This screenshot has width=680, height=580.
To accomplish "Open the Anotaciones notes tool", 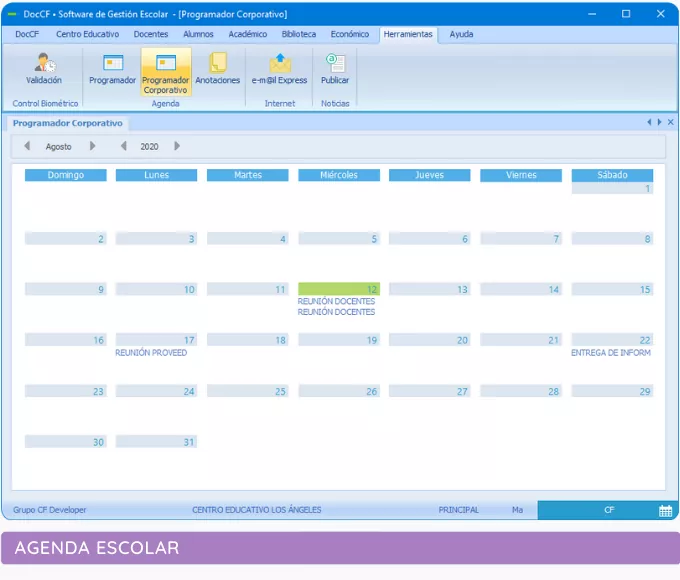I will point(217,68).
